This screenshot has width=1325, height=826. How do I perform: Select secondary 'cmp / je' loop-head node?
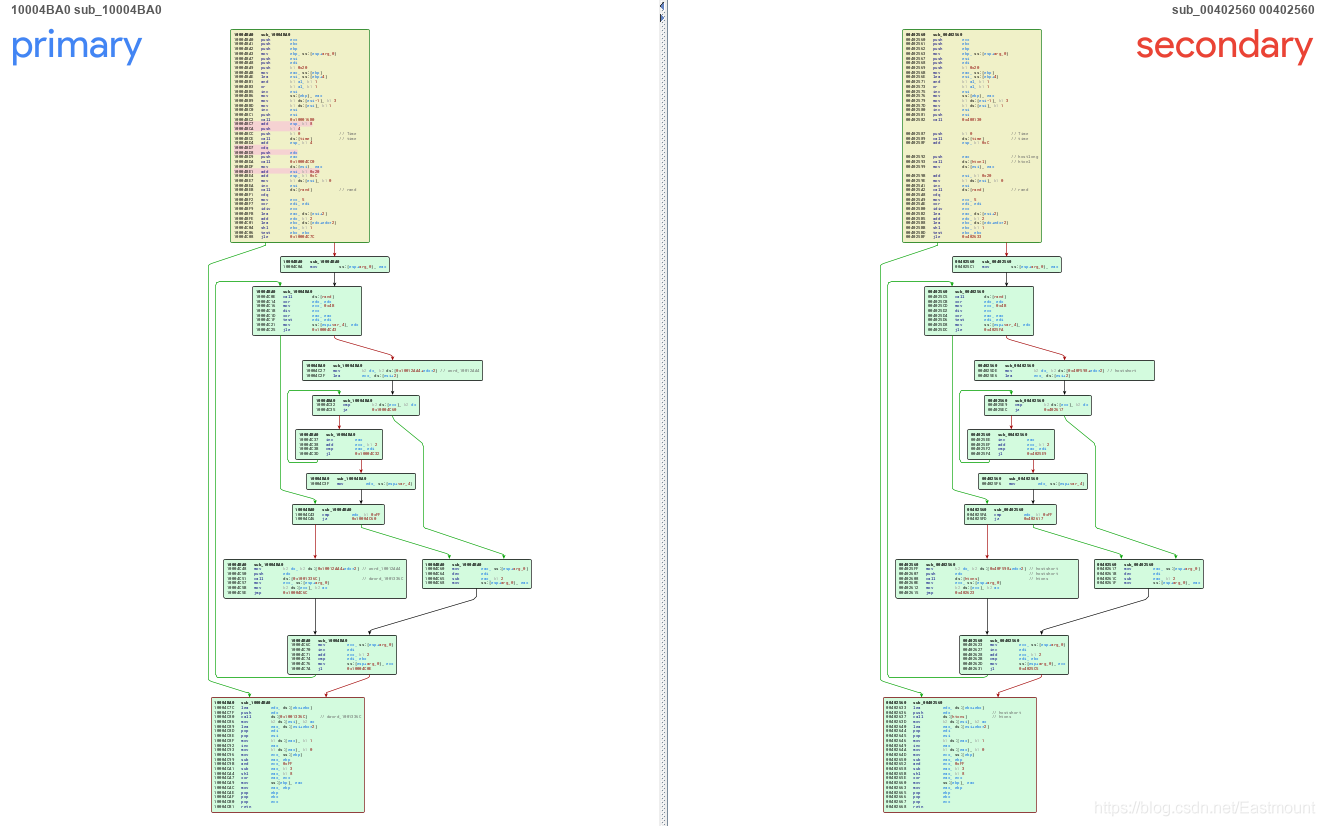pyautogui.click(x=1038, y=406)
